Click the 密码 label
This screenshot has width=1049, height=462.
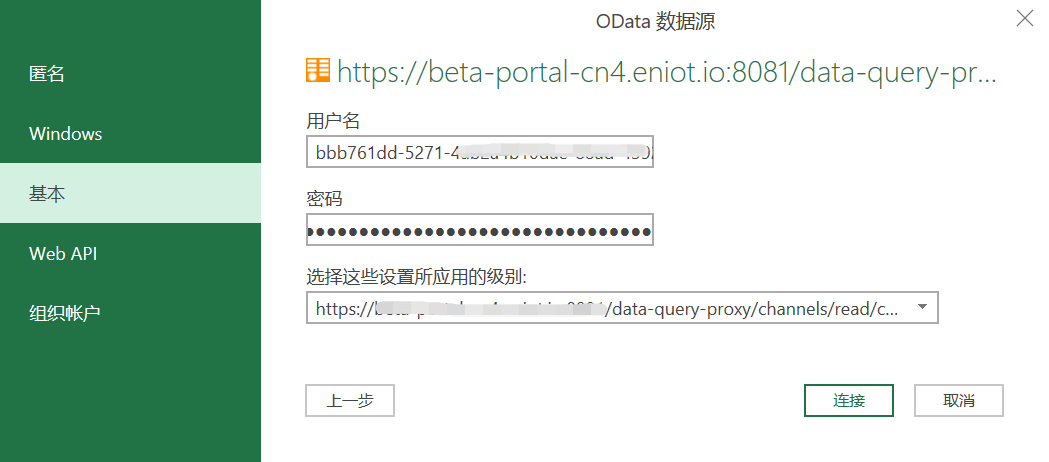coord(324,199)
